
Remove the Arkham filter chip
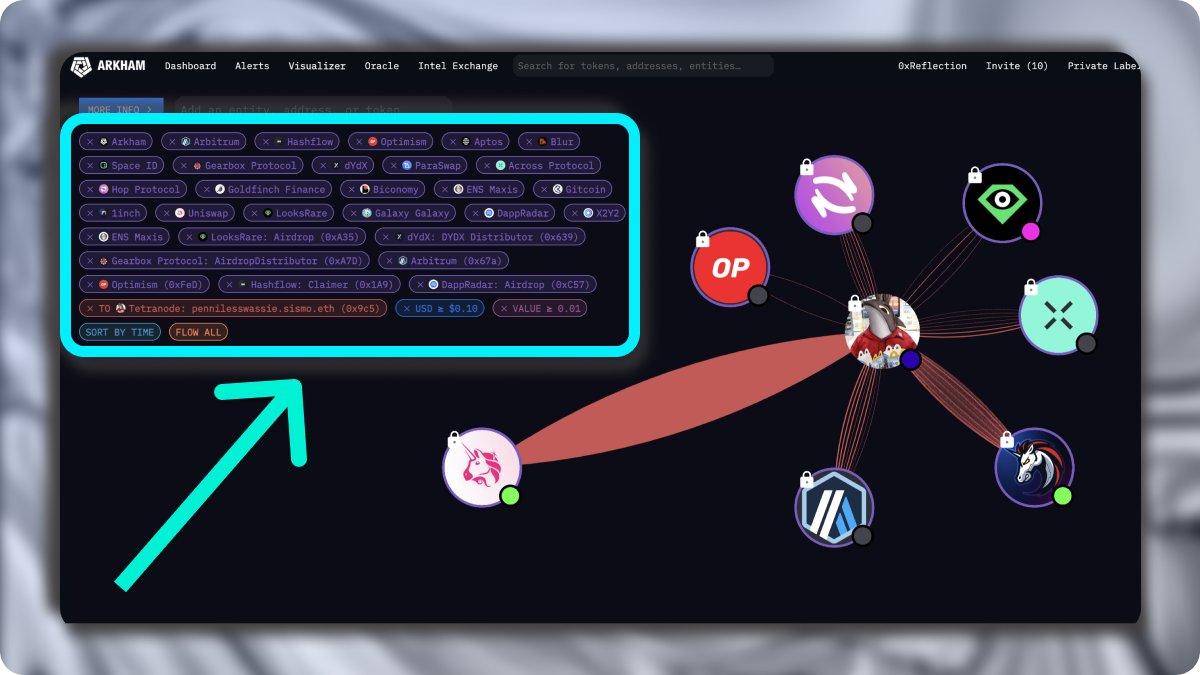click(x=90, y=142)
